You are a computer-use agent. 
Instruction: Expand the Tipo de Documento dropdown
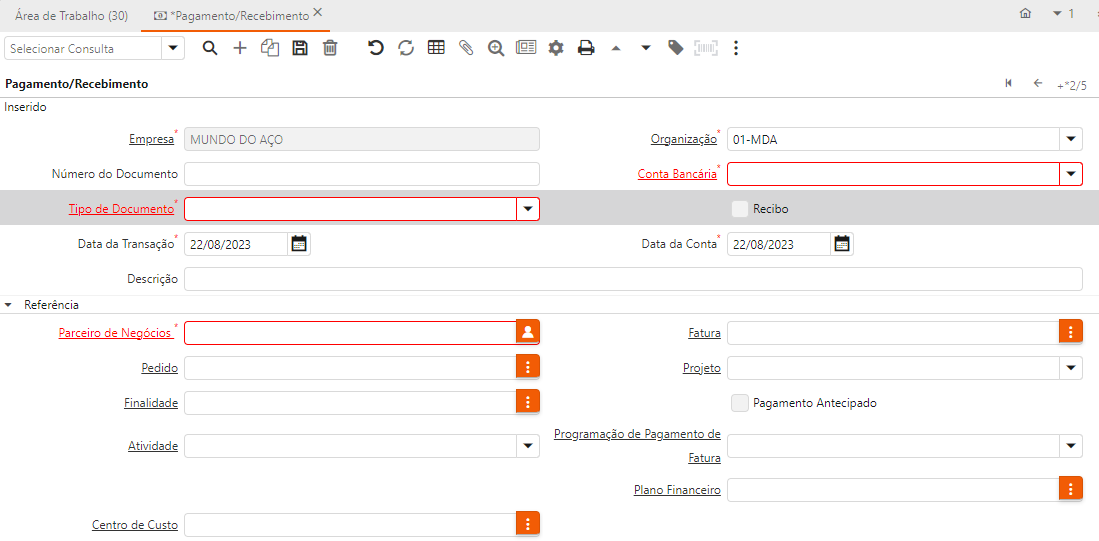[x=527, y=209]
